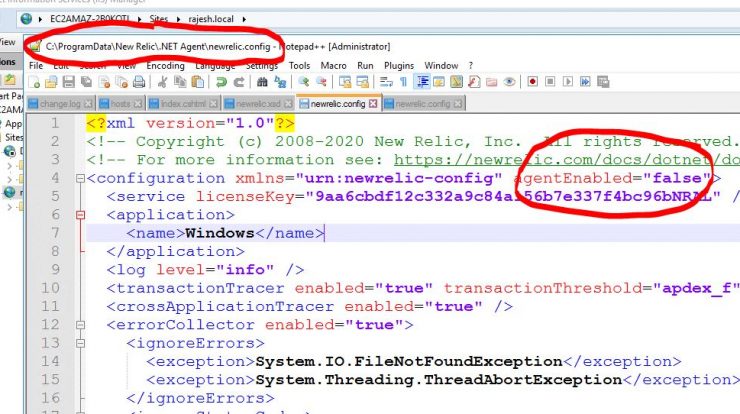Image resolution: width=740 pixels, height=414 pixels.
Task: Open the Plugins menu
Action: coord(399,66)
